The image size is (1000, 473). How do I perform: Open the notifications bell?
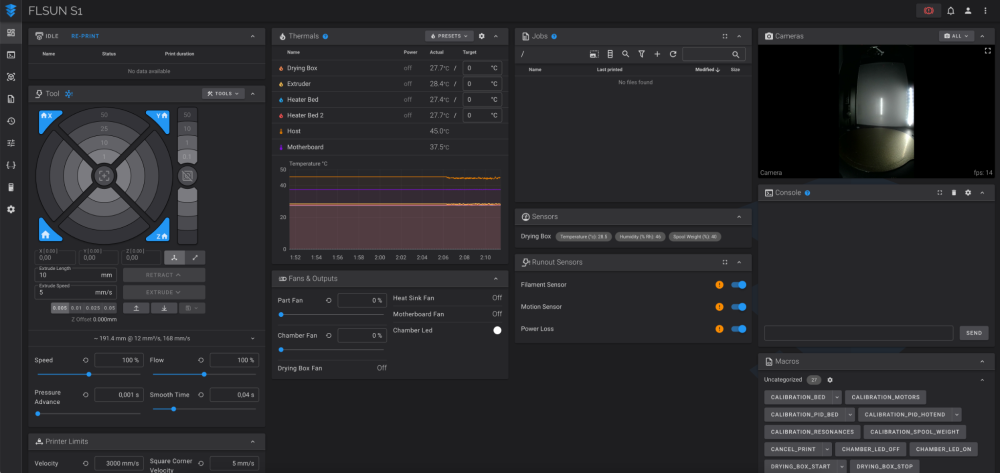pyautogui.click(x=950, y=11)
